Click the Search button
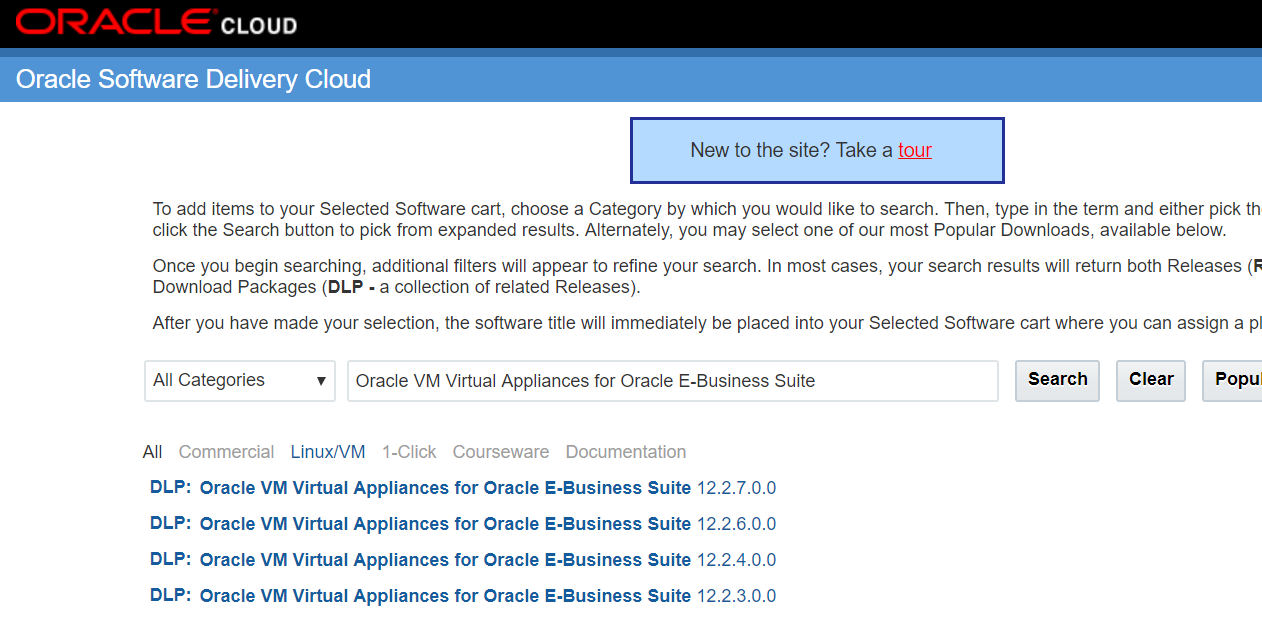 coord(1057,381)
